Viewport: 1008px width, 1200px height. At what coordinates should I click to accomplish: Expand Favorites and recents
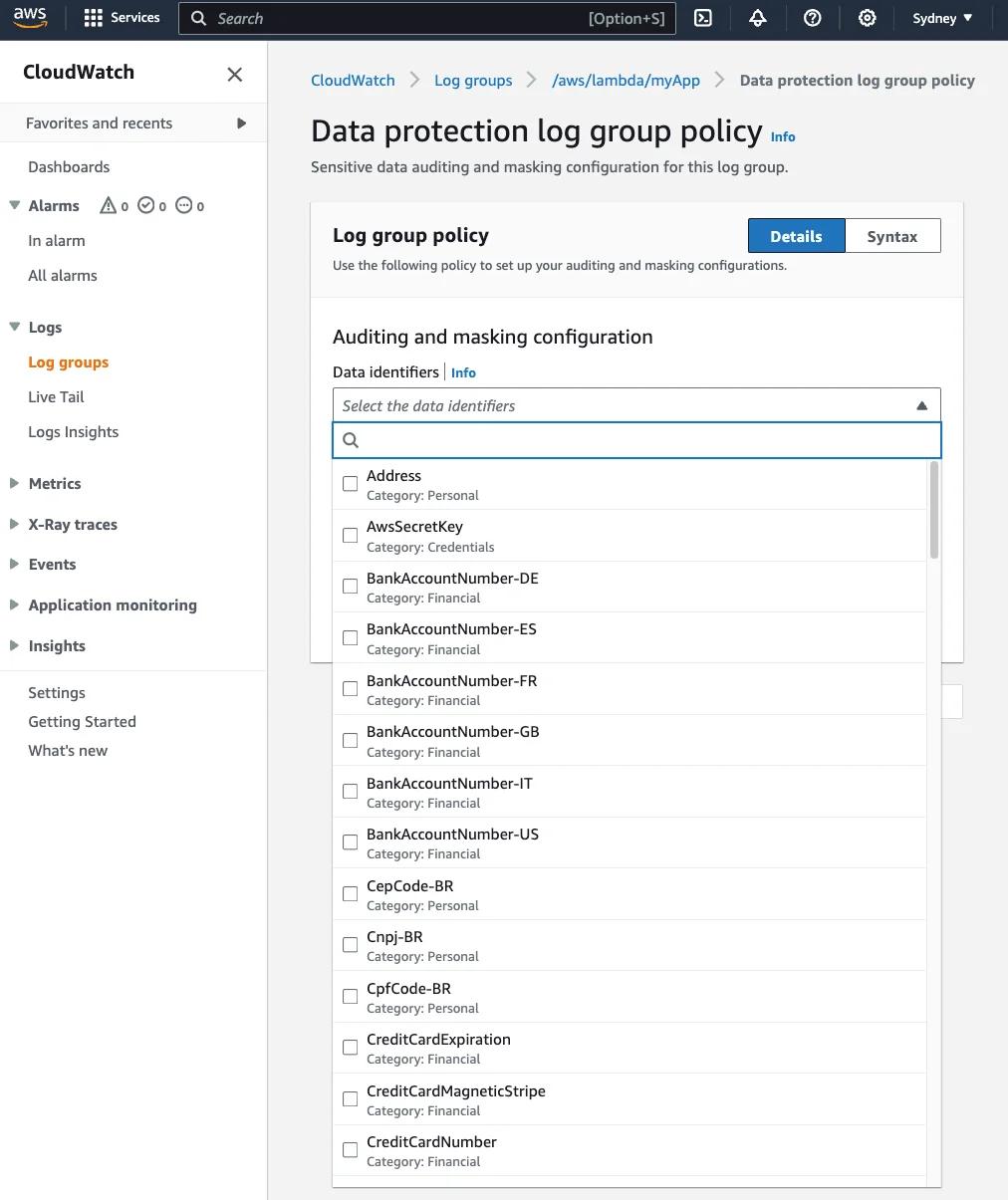coord(241,122)
